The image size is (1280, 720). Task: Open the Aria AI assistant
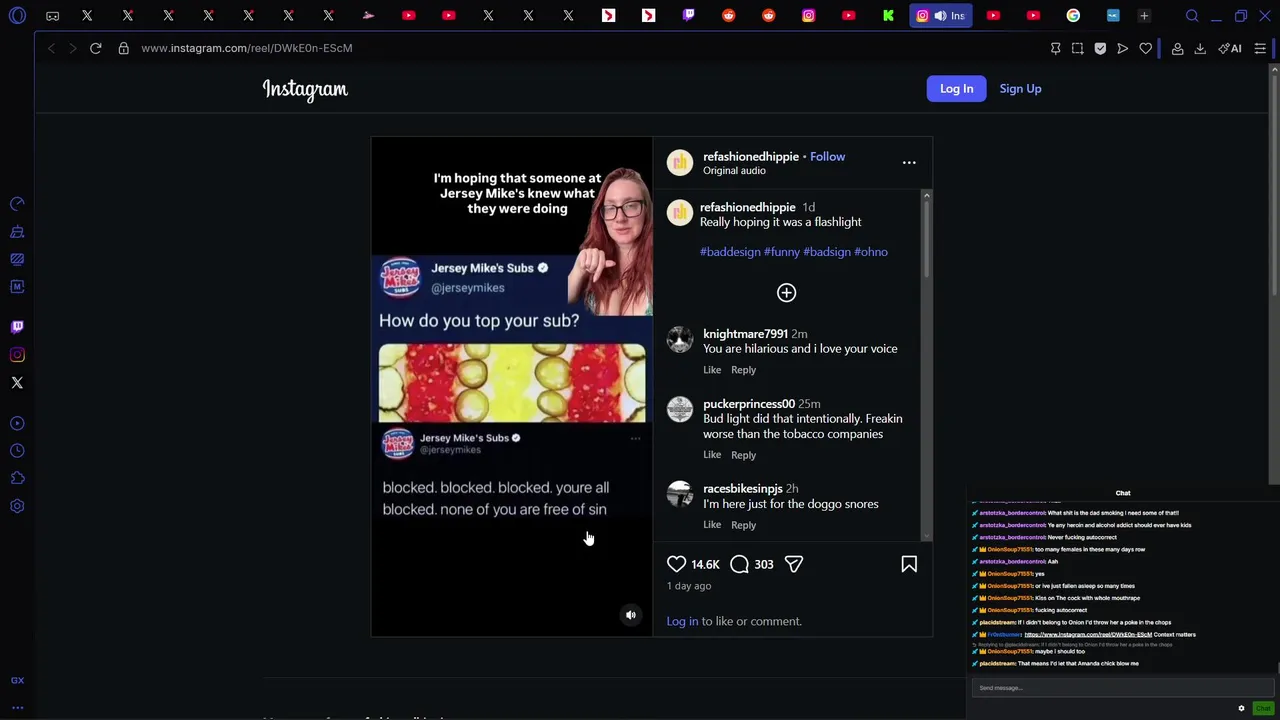[x=1230, y=48]
